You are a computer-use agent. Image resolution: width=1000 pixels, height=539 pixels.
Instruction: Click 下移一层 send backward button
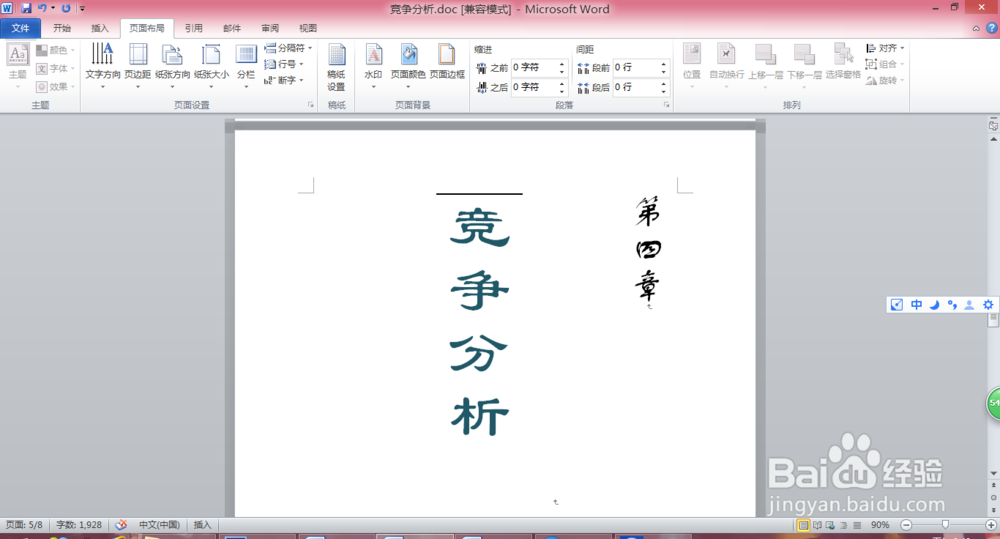tap(804, 66)
